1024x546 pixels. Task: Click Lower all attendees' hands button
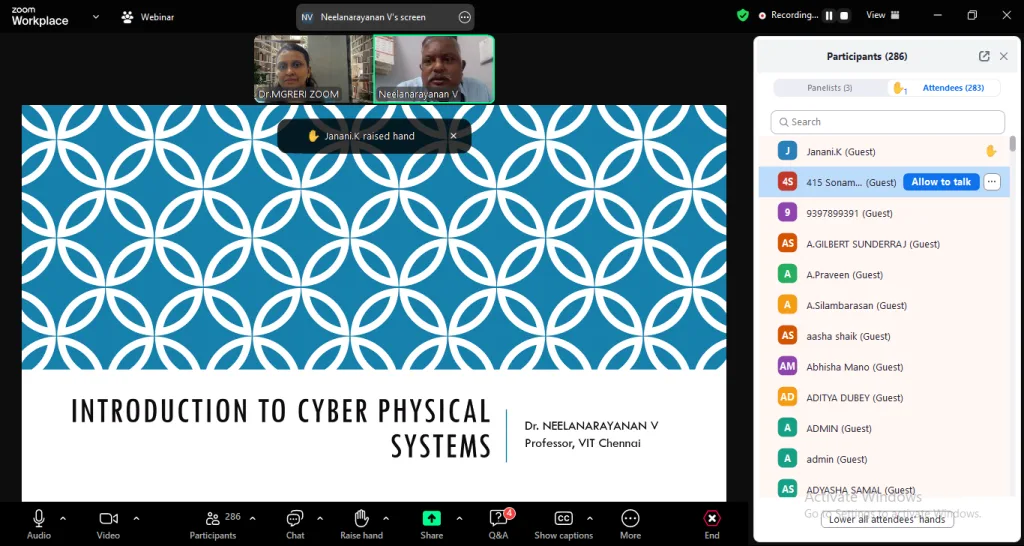[x=887, y=519]
